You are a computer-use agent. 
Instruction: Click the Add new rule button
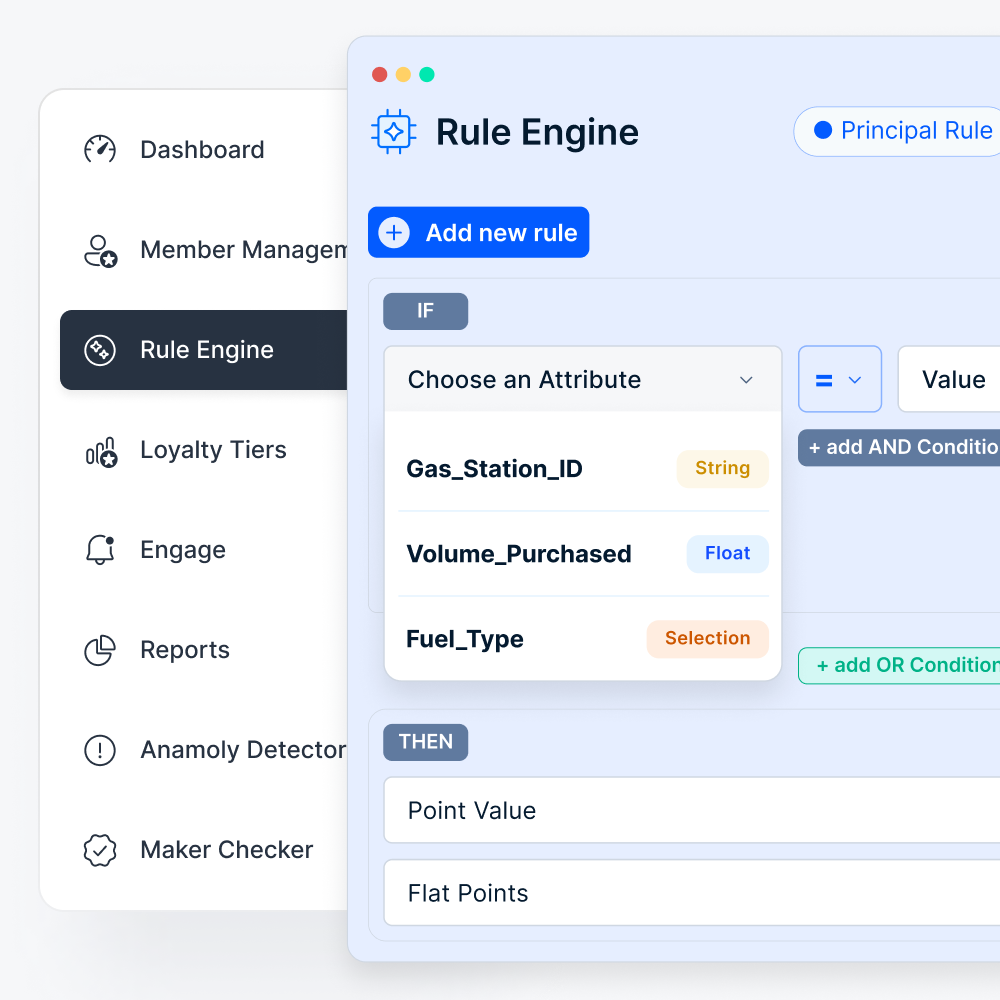coord(478,232)
